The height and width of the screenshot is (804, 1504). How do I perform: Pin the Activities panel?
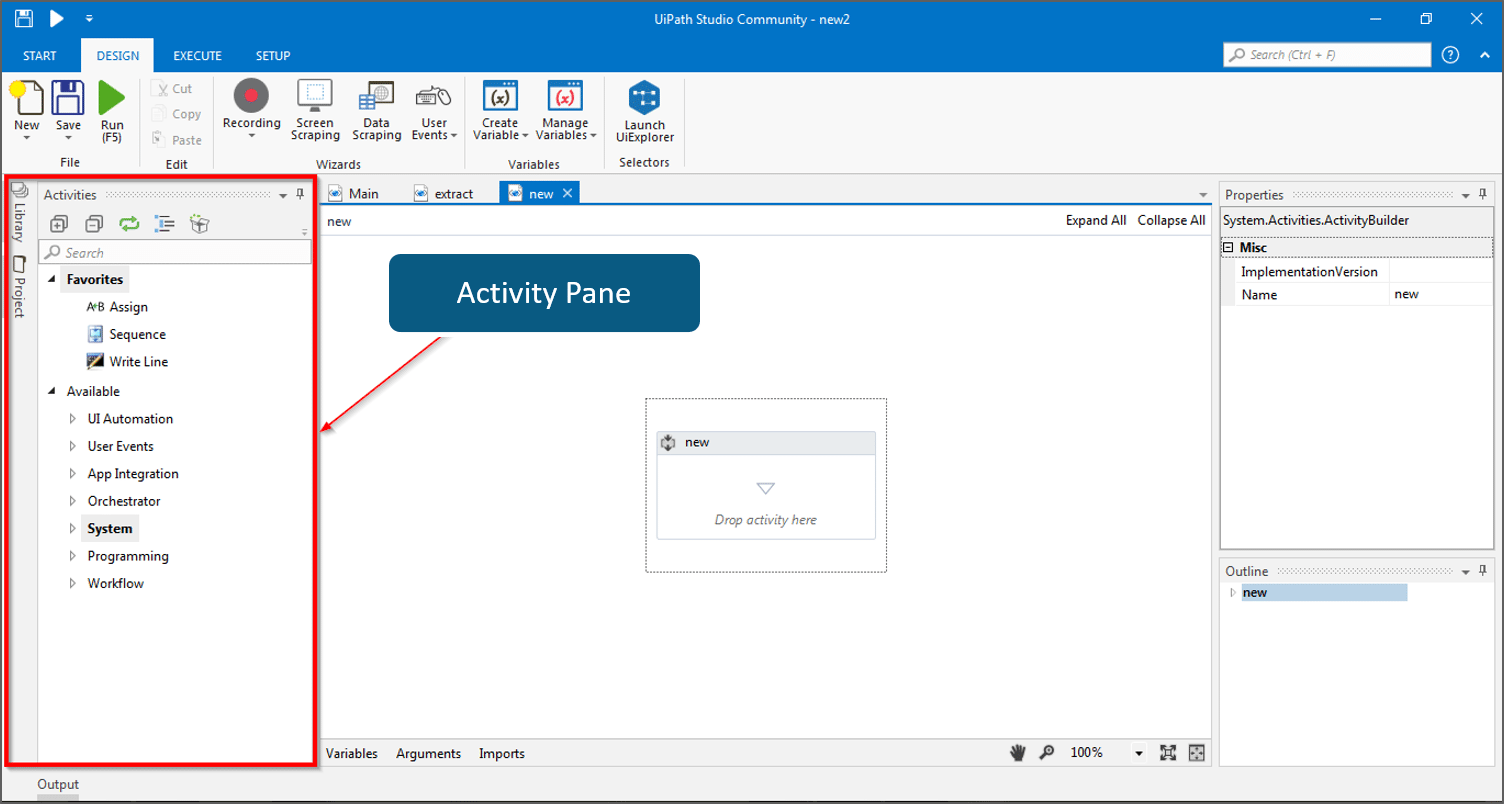pyautogui.click(x=299, y=194)
